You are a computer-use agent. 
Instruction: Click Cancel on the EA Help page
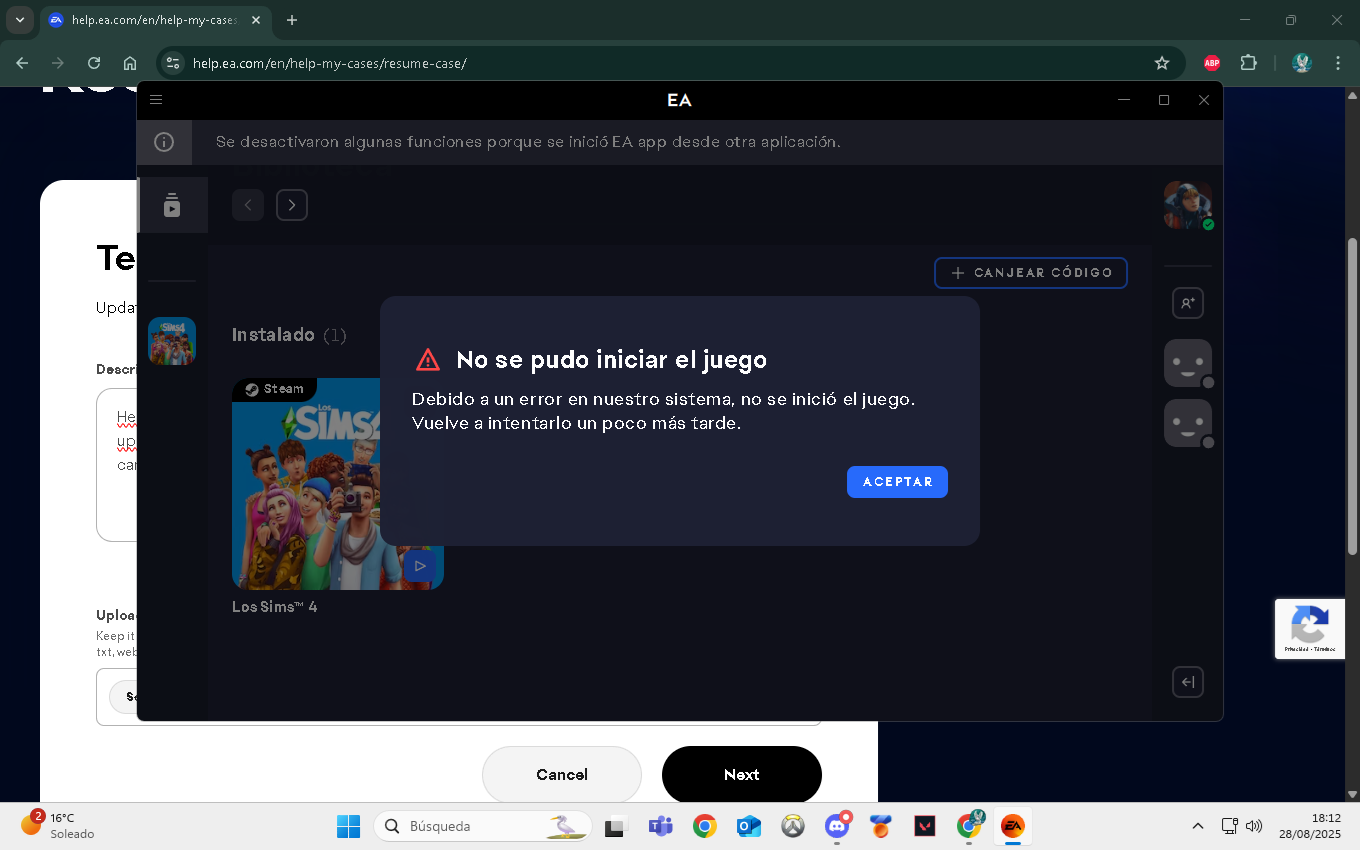(562, 775)
